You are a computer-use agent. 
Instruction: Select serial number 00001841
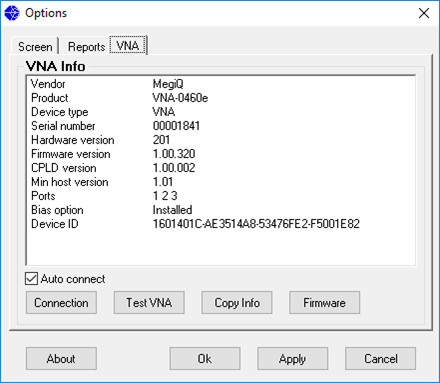coord(176,126)
